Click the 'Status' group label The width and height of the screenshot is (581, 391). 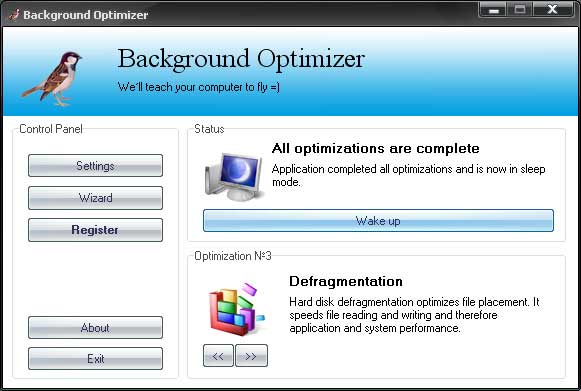tap(209, 129)
